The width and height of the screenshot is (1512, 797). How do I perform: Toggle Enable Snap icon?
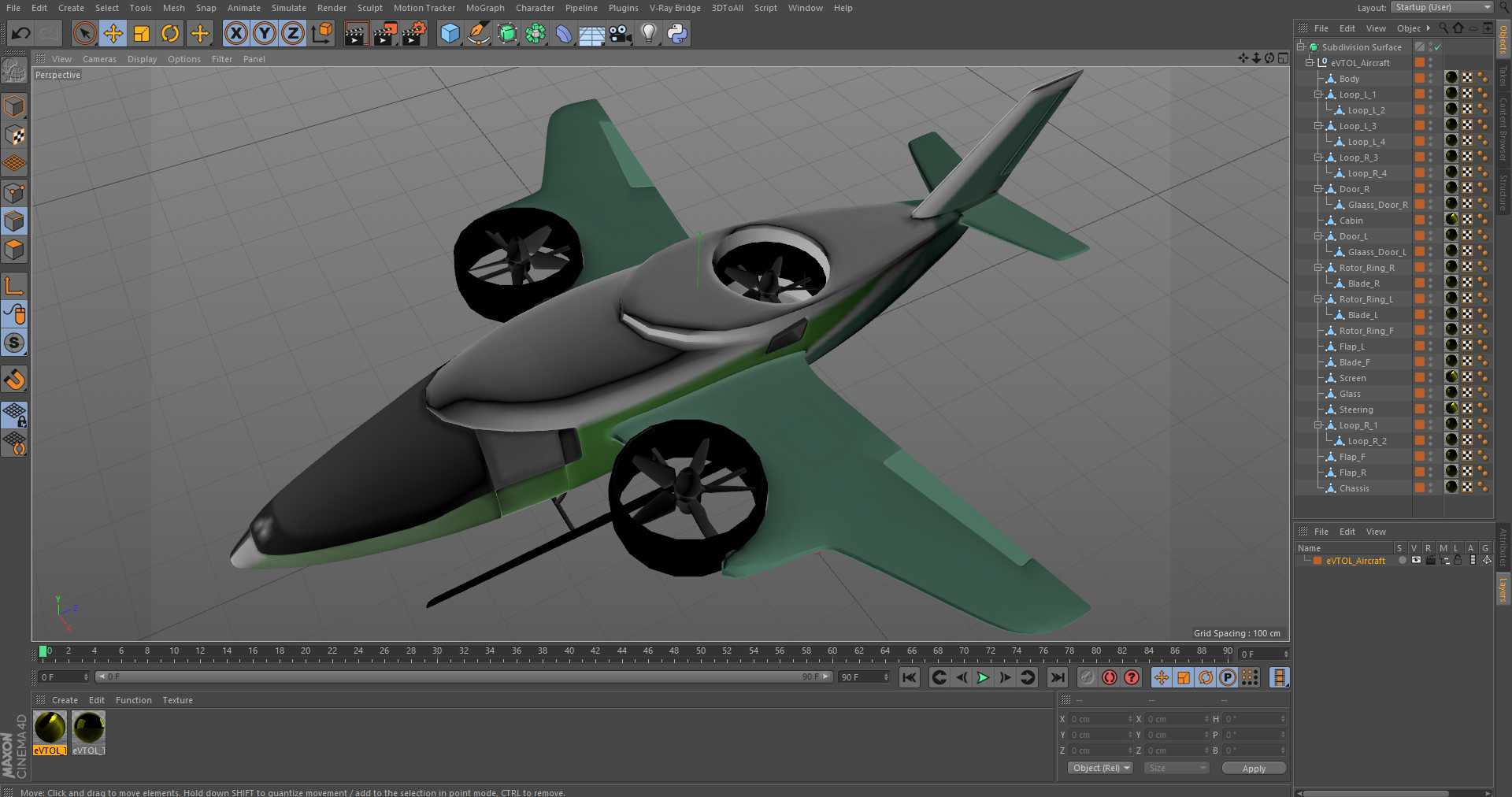(x=14, y=343)
